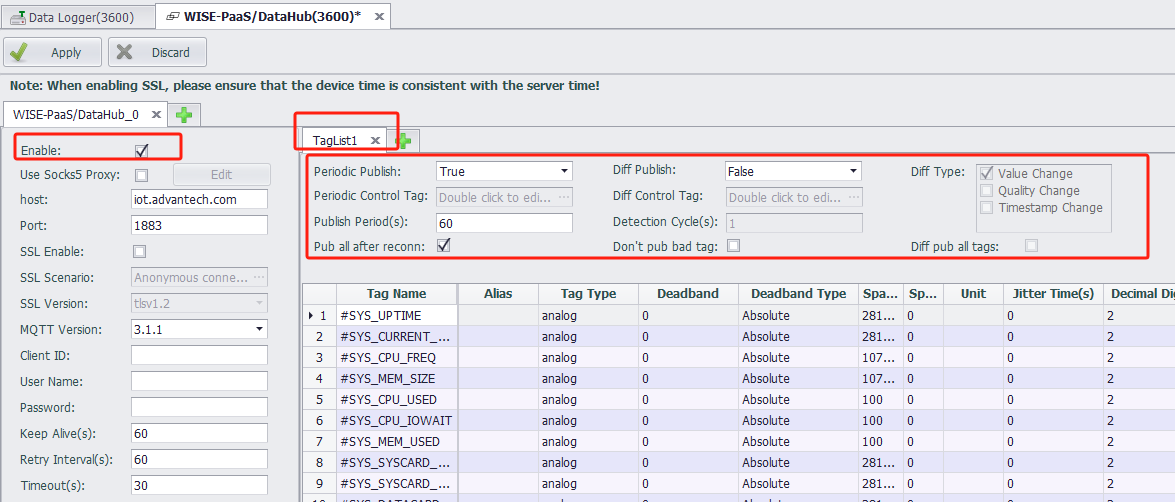Click the ellipsis button in SSL Scenario field
Image resolution: width=1175 pixels, height=502 pixels.
[259, 277]
